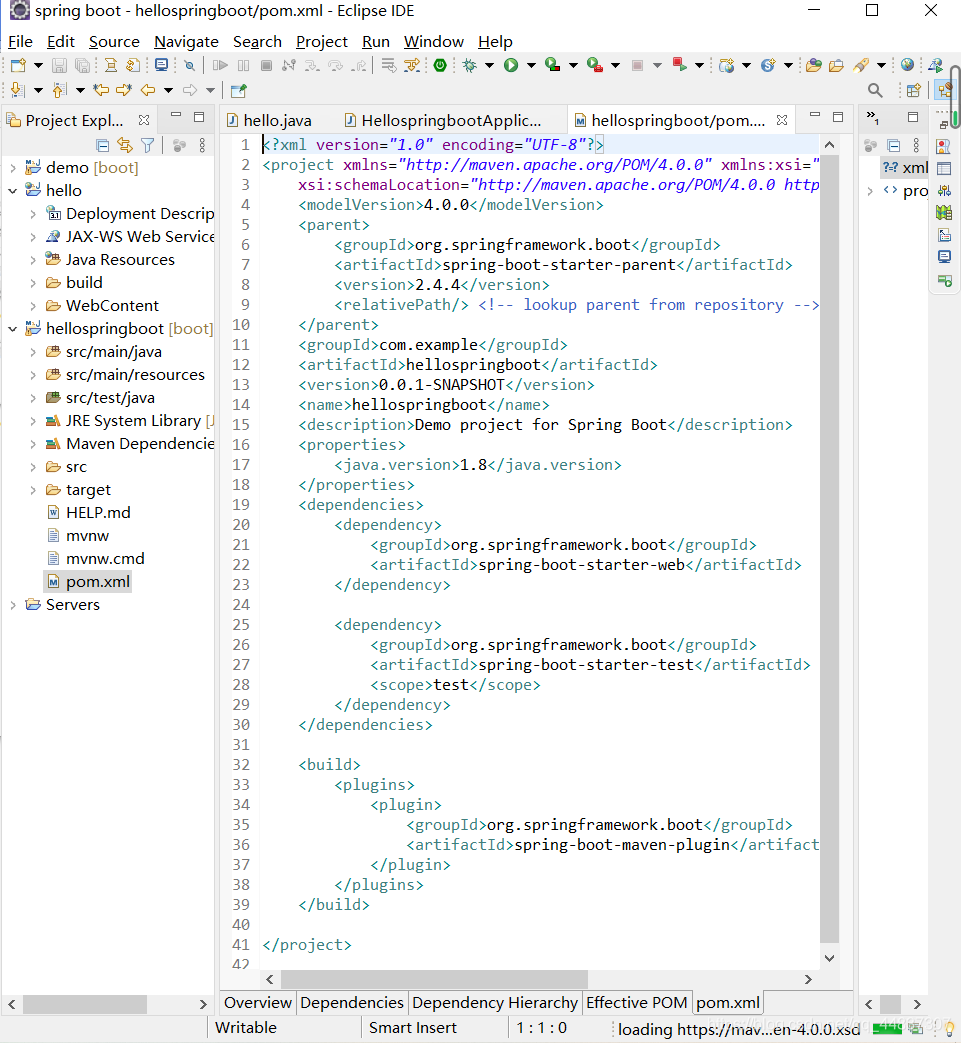The image size is (961, 1043).
Task: Toggle Smart Insert mode in the status bar
Action: pos(413,1027)
